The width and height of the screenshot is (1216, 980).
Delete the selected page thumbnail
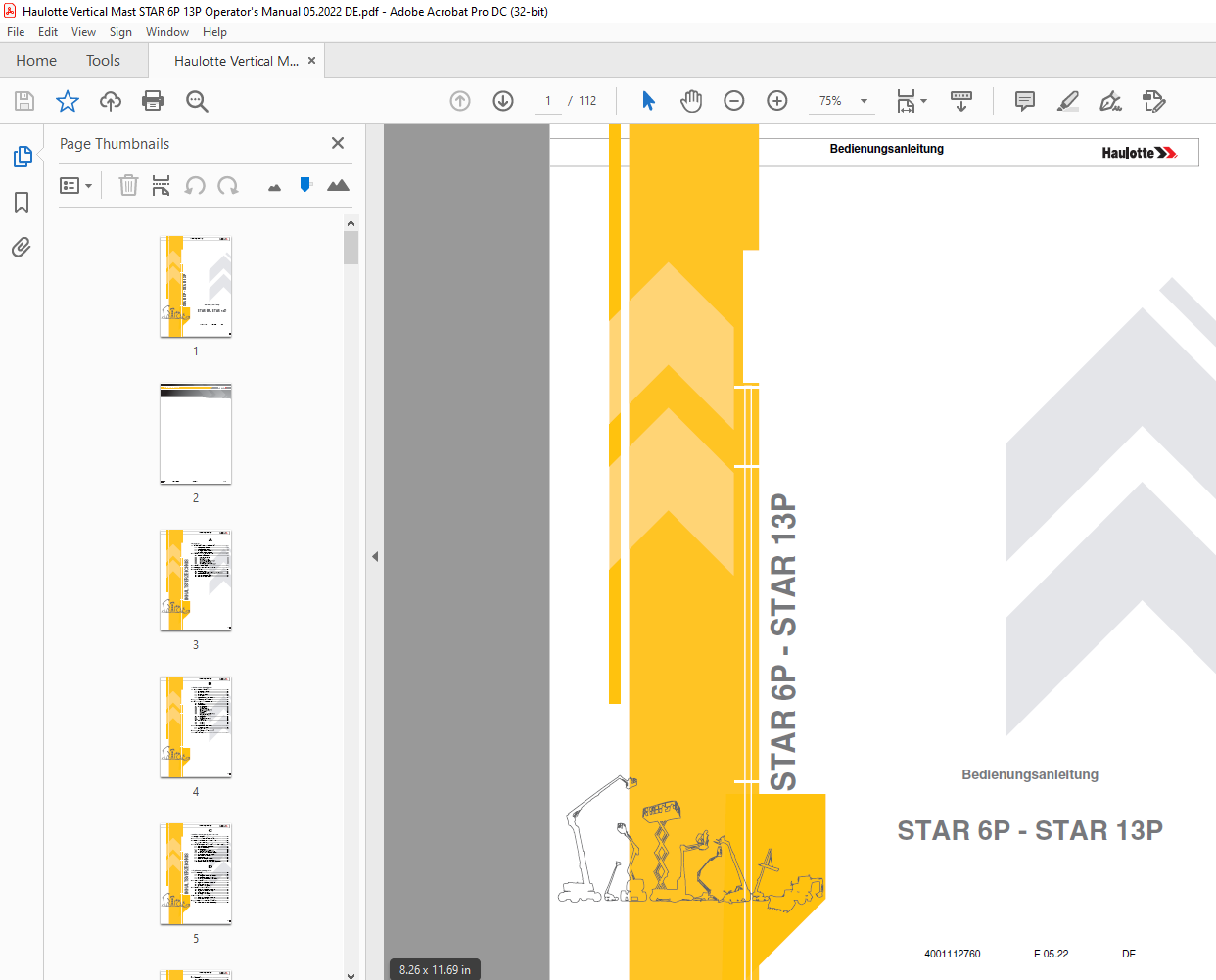click(x=128, y=185)
